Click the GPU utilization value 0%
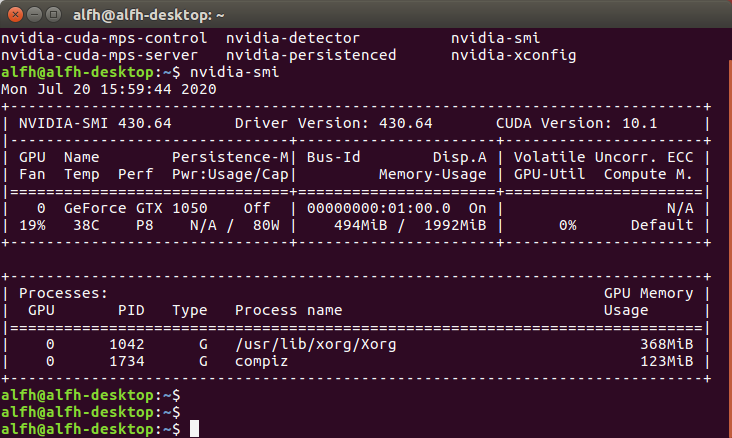 (567, 225)
